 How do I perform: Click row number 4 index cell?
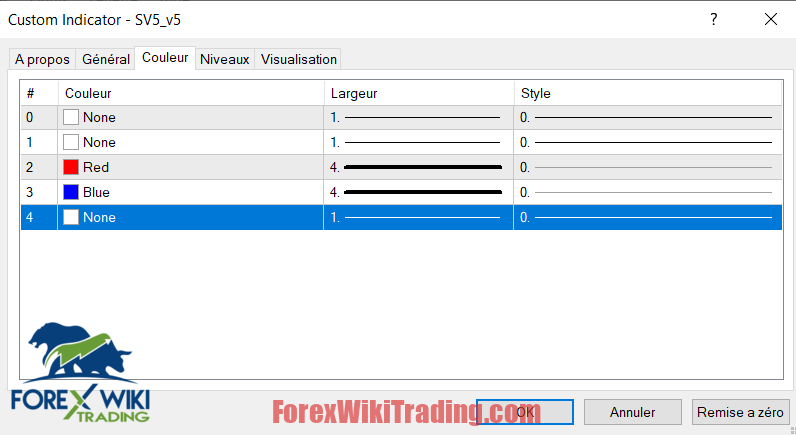coord(39,217)
